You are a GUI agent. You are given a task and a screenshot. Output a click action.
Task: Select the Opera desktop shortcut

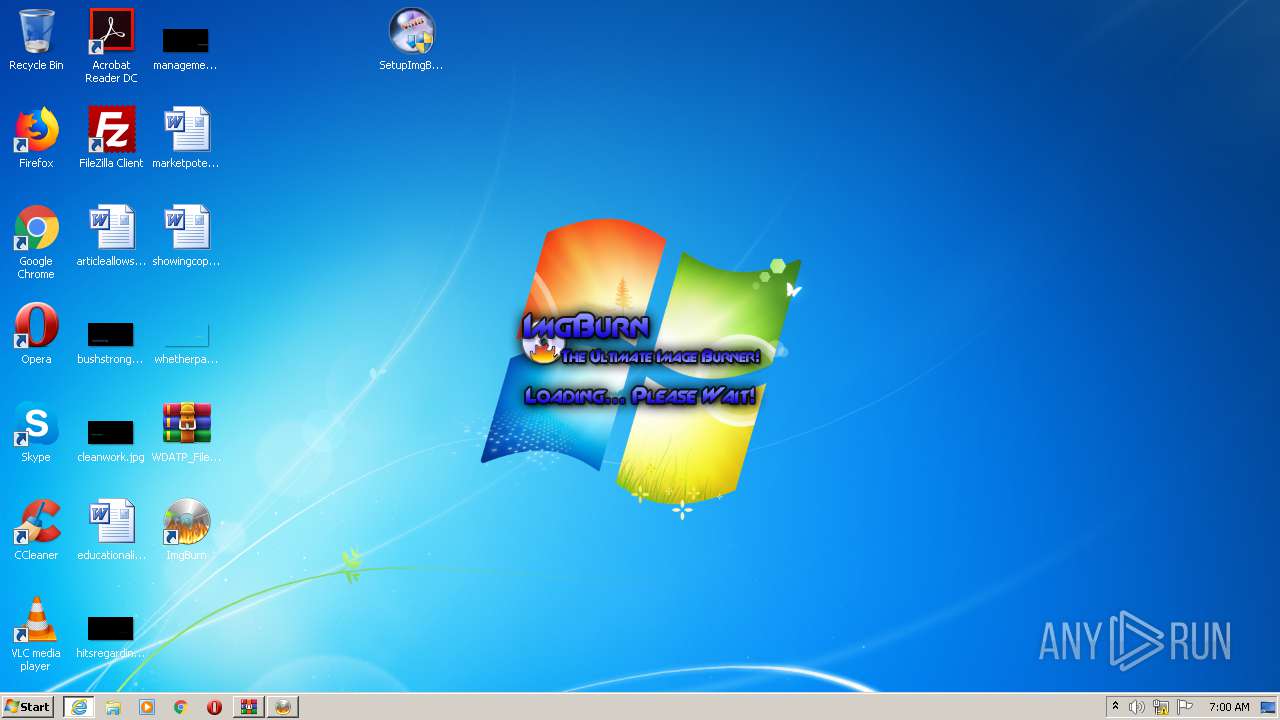[36, 334]
